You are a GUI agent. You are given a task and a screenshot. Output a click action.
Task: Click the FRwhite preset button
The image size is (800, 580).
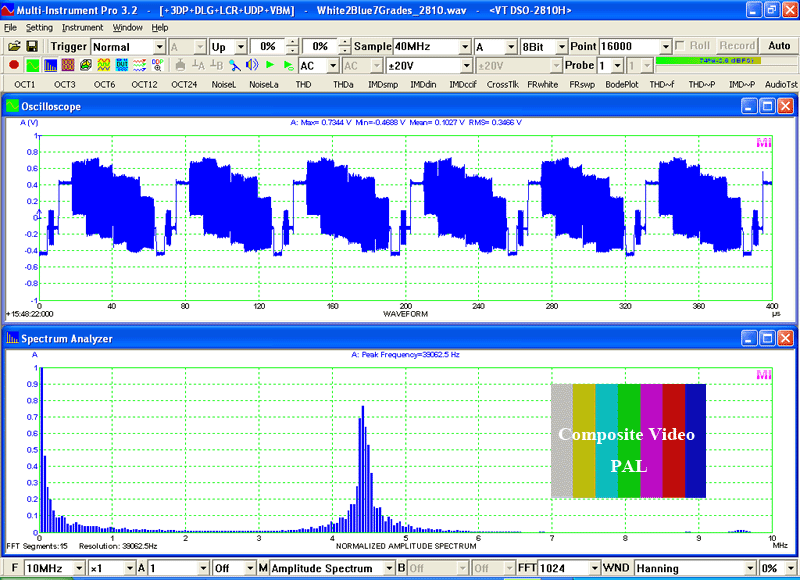tap(542, 84)
